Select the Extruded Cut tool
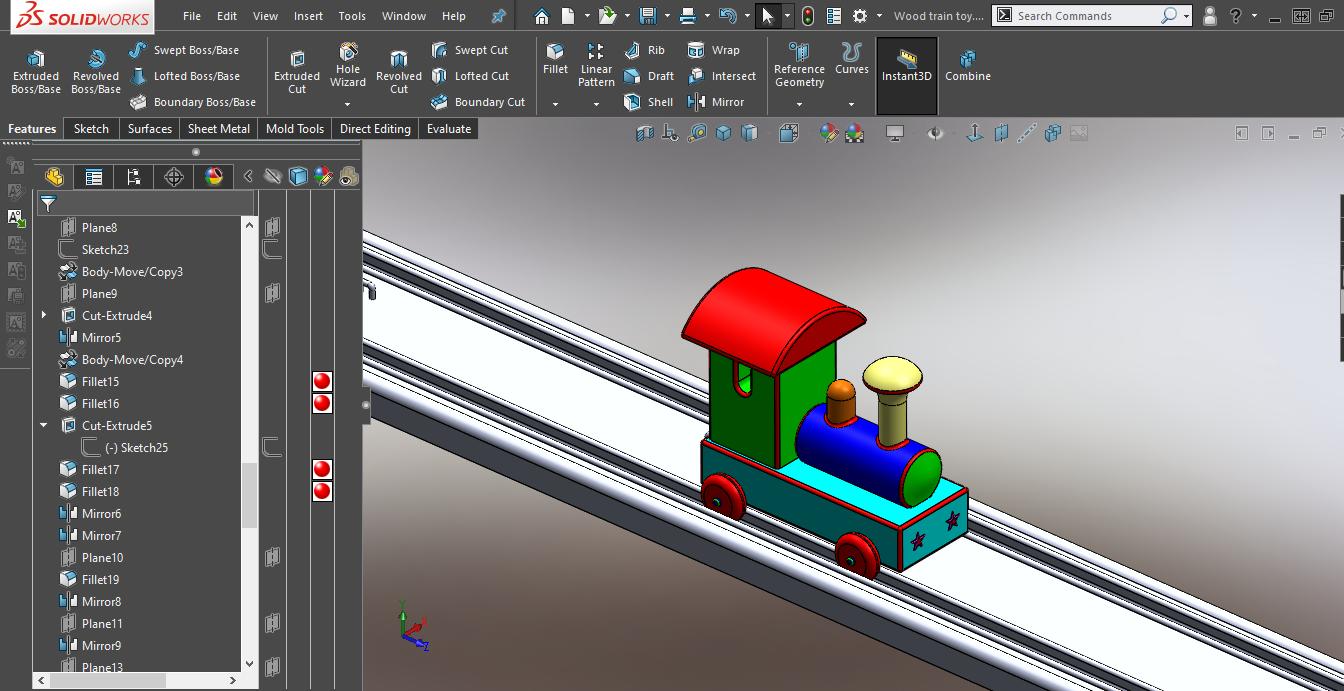Image resolution: width=1344 pixels, height=691 pixels. 297,71
